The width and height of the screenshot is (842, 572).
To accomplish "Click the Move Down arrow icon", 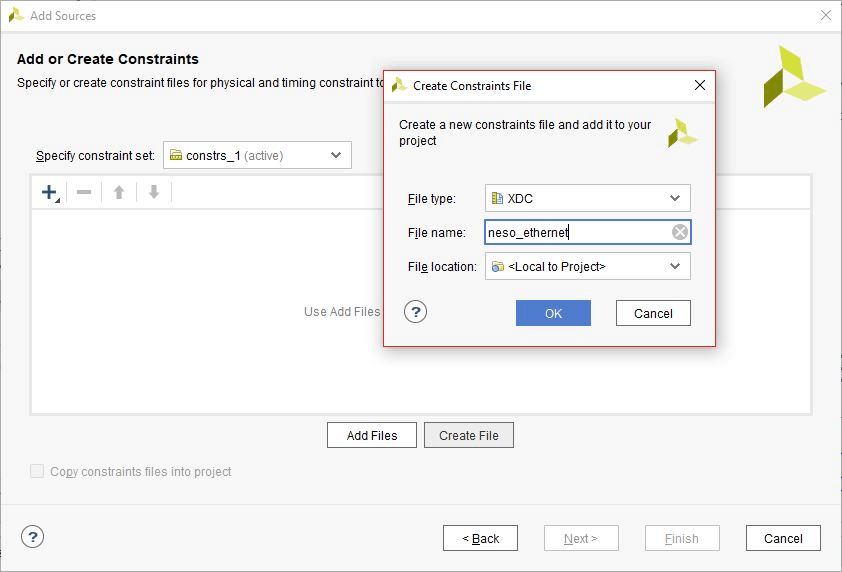I will click(154, 192).
